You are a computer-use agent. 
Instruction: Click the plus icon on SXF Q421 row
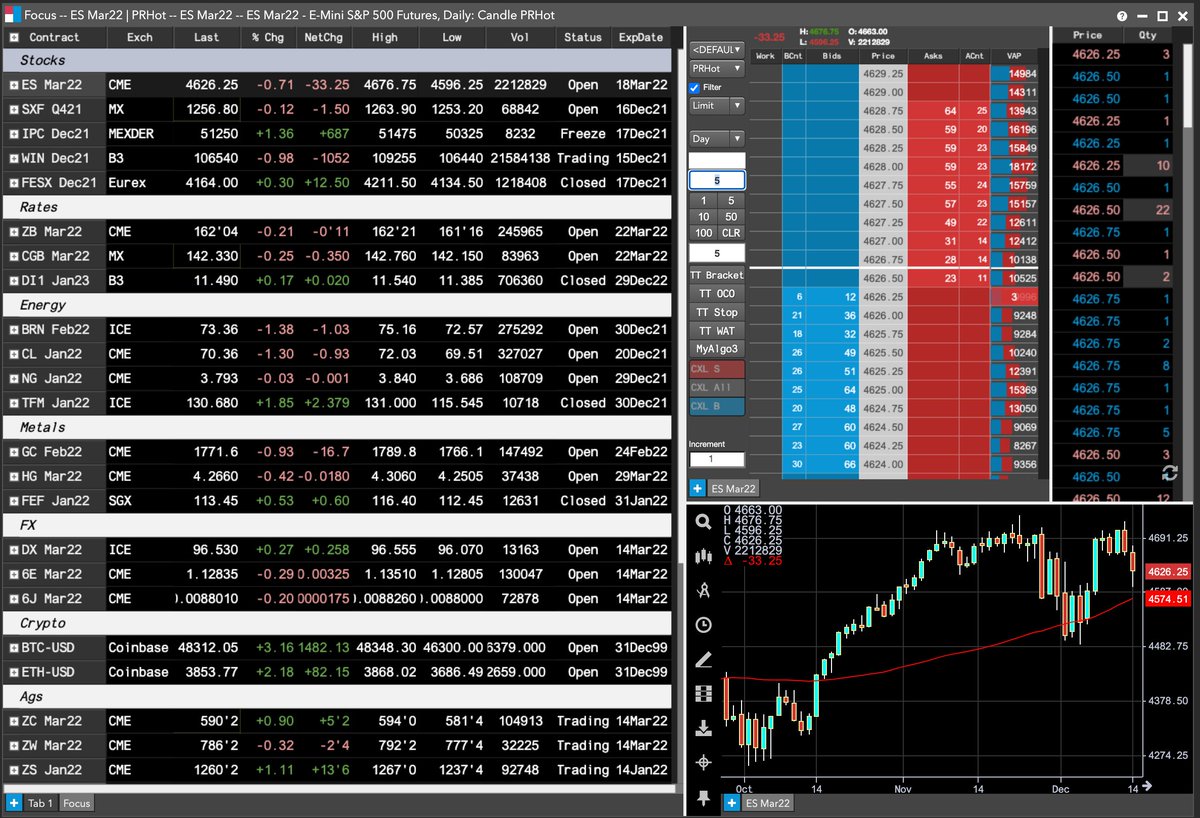pos(13,109)
